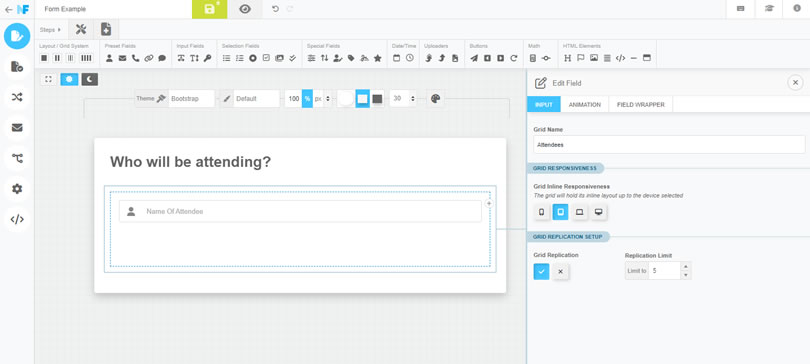Add a bulleted select list field

226,58
